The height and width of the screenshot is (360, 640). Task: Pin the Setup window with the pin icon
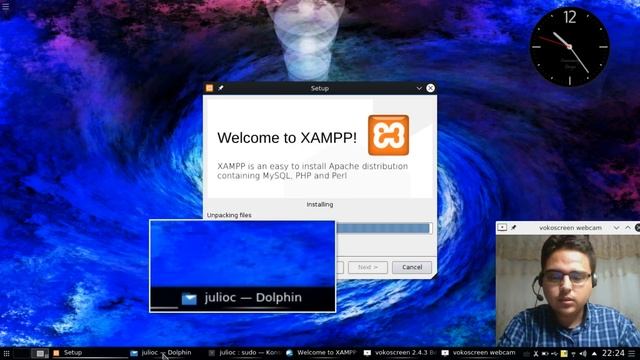click(x=221, y=88)
